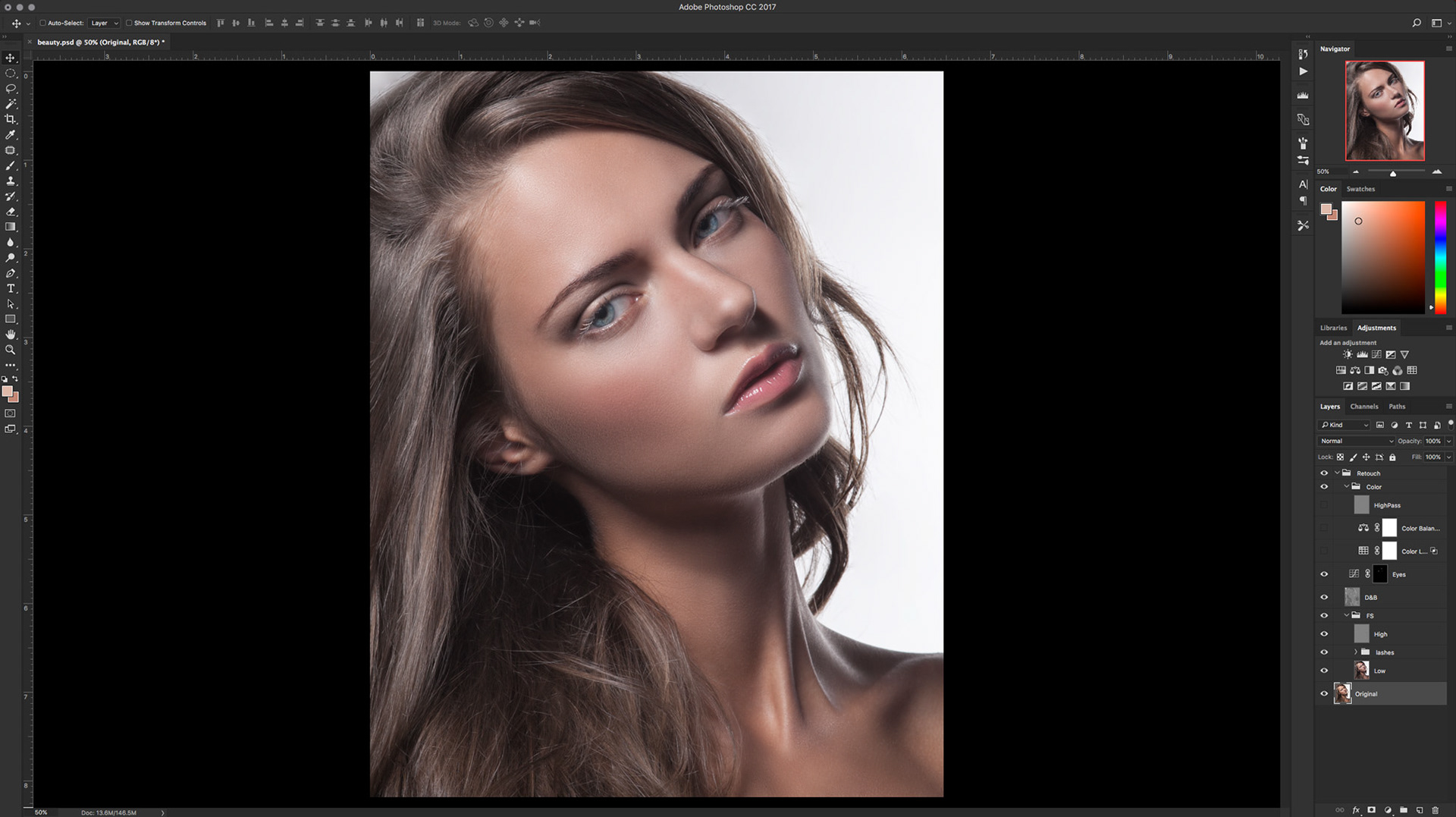Add a Color Balance adjustment icon
The width and height of the screenshot is (1456, 817).
tap(1355, 370)
